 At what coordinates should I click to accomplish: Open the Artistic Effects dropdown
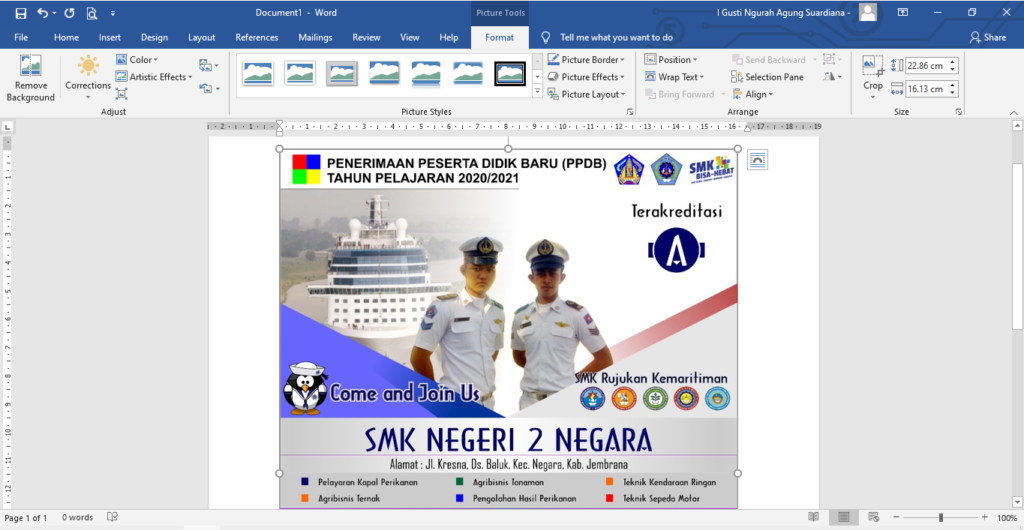click(154, 77)
